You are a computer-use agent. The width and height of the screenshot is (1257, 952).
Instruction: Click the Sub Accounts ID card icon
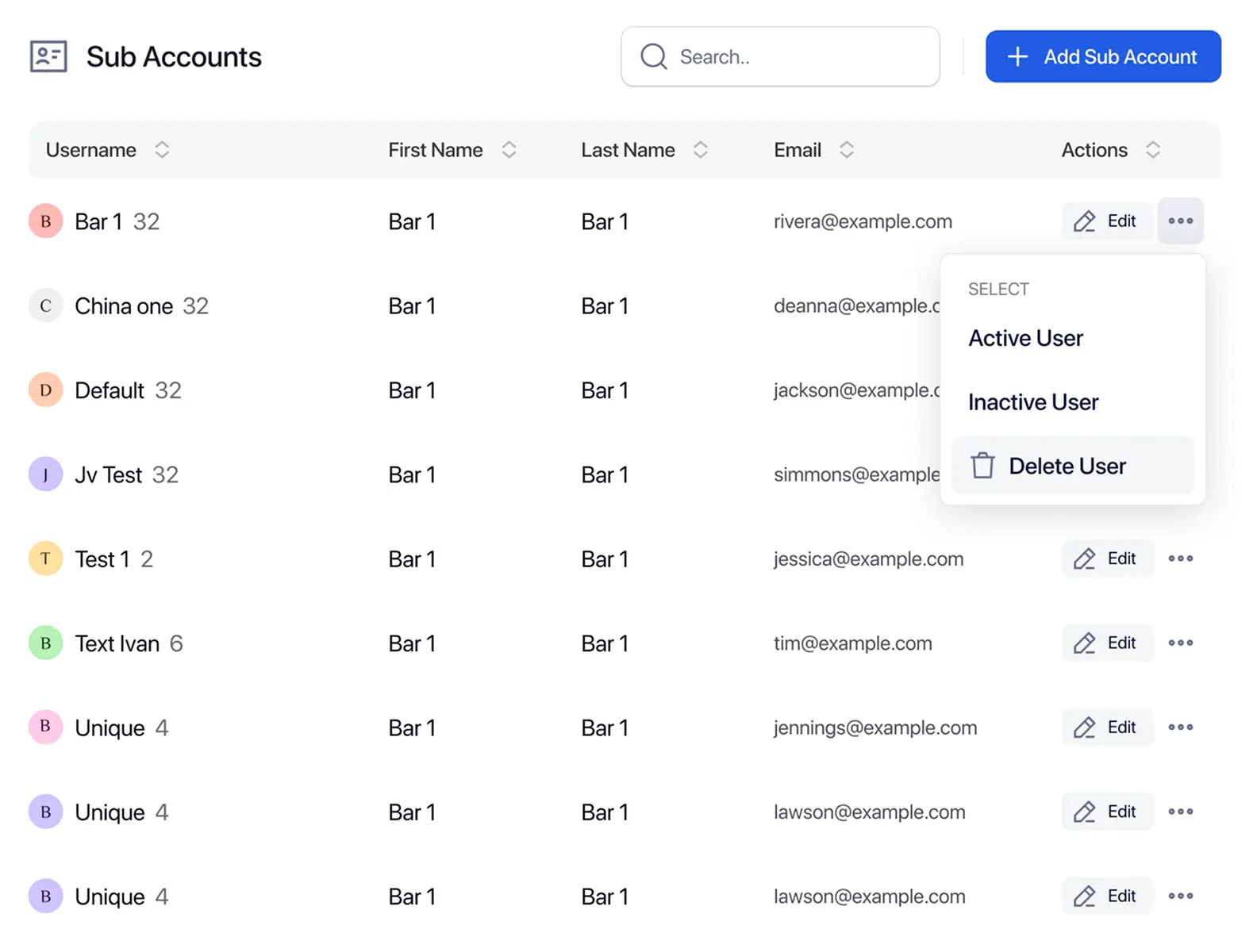(48, 56)
